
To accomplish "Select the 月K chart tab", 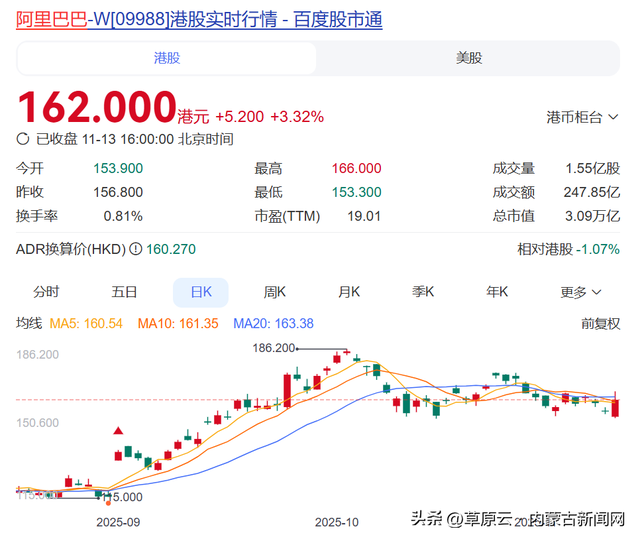I will point(349,292).
